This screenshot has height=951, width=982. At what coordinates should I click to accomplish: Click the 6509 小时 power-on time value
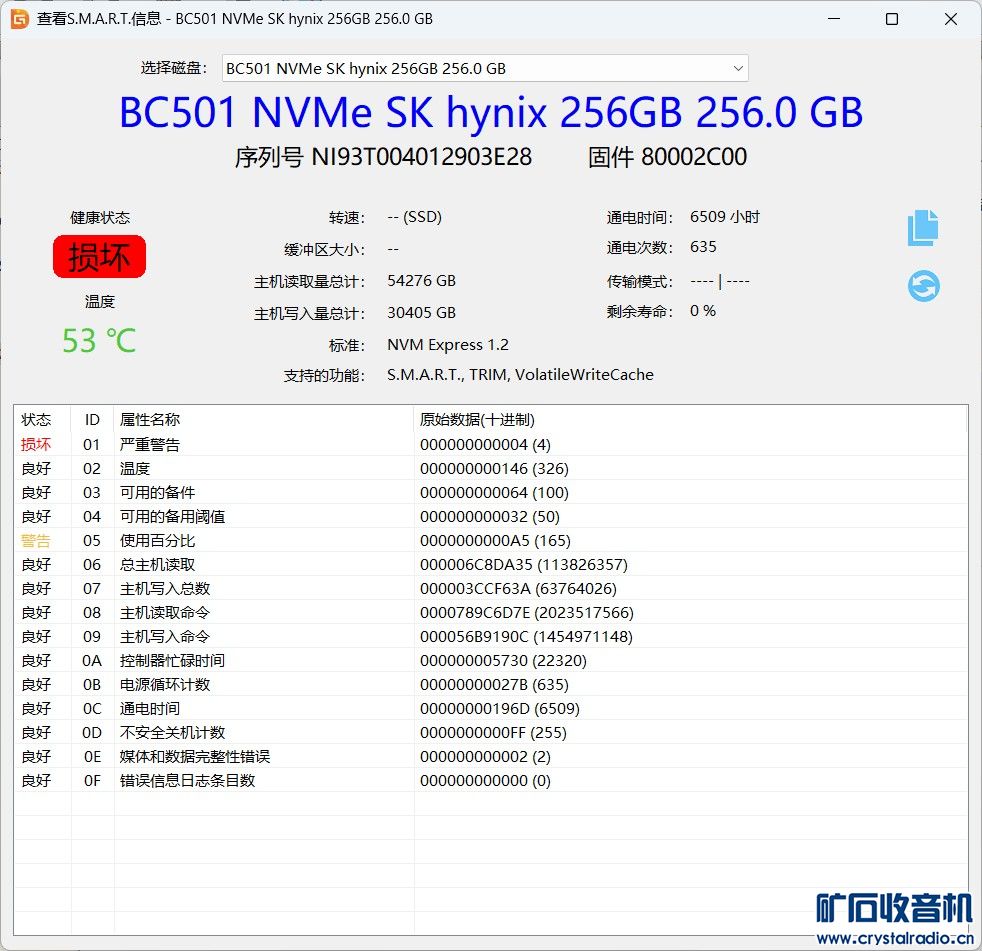pyautogui.click(x=725, y=217)
